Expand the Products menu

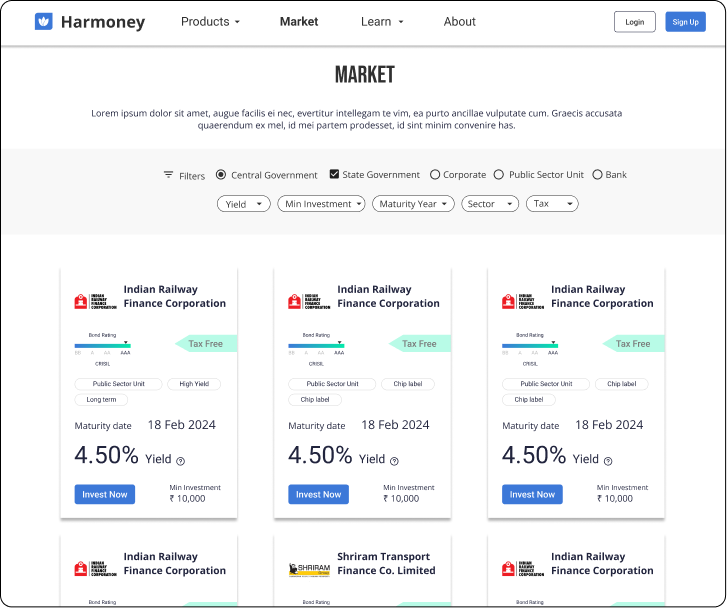coord(210,22)
